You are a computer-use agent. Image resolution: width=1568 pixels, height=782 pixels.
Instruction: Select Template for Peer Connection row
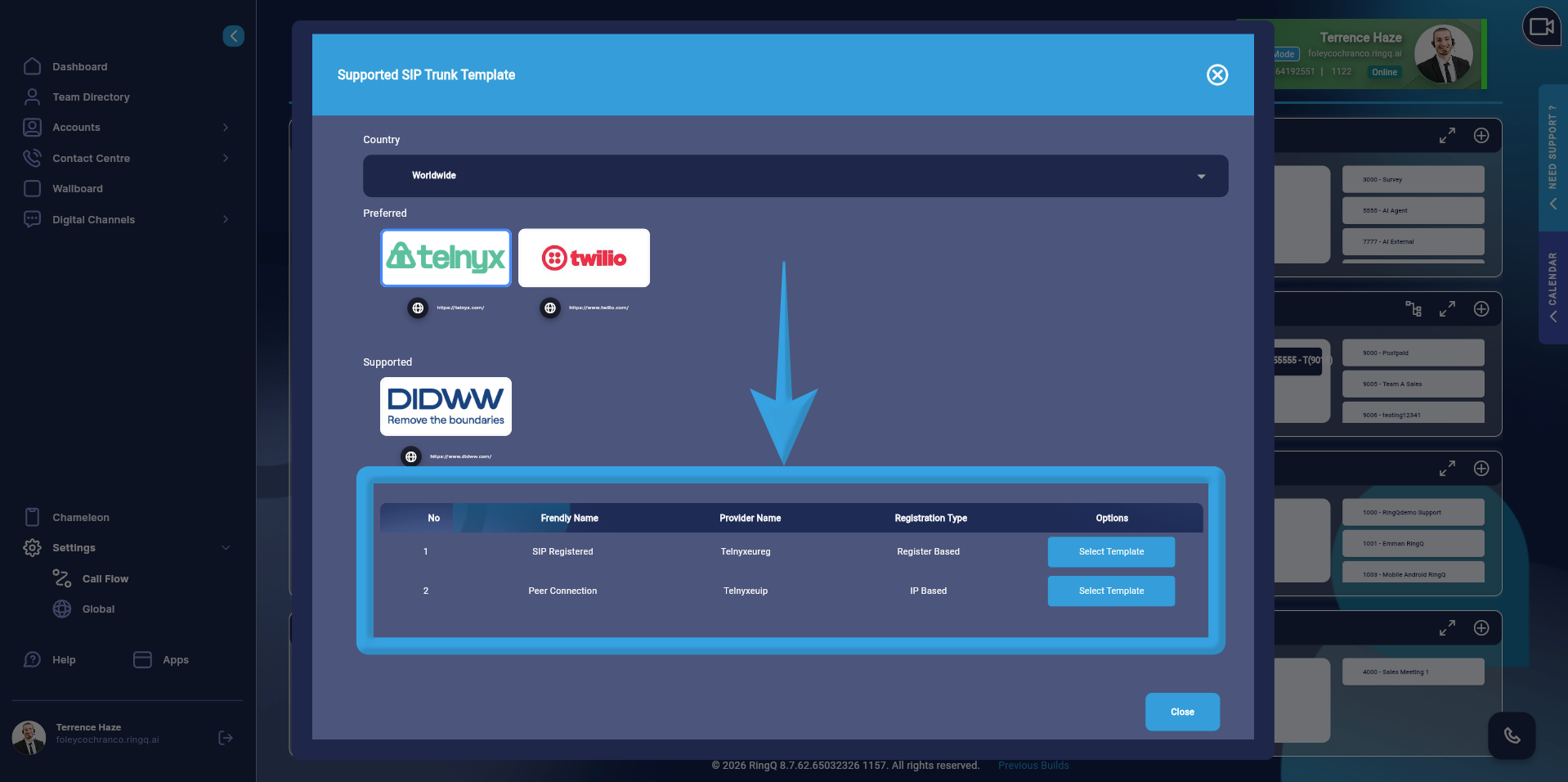click(1110, 591)
